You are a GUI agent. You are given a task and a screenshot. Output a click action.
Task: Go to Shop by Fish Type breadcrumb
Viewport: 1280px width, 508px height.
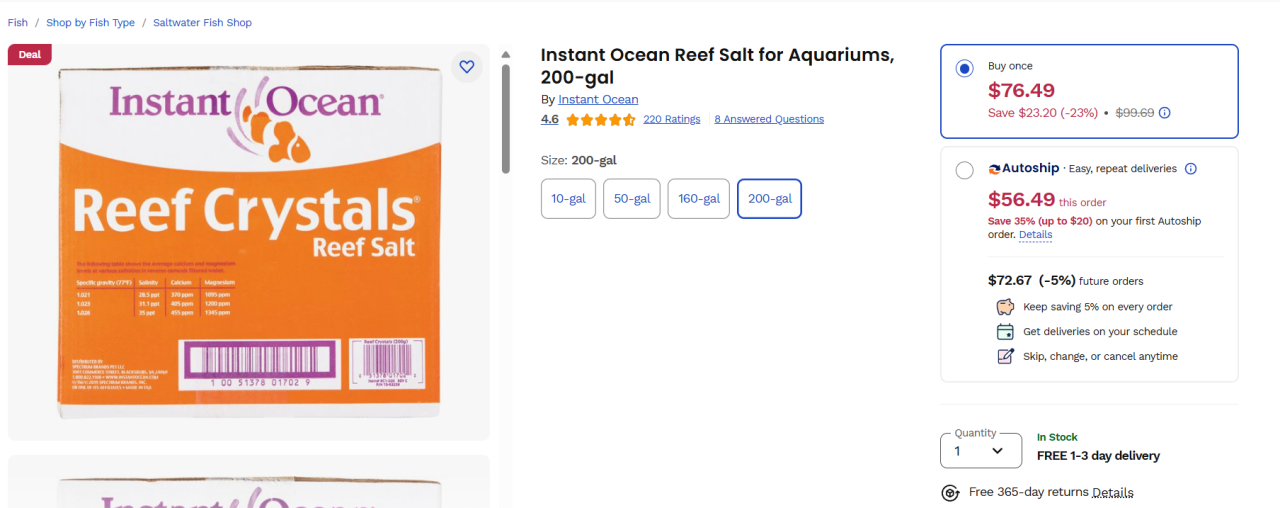point(90,23)
